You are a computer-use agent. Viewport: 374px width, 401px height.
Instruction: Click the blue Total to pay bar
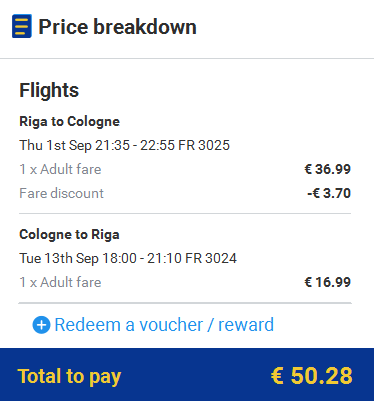pos(187,375)
